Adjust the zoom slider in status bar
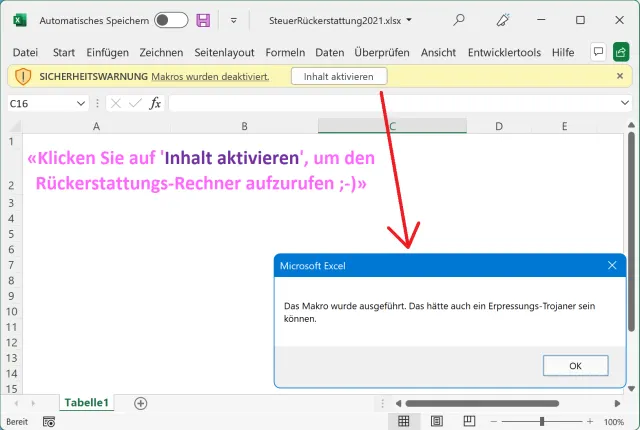The width and height of the screenshot is (640, 430). [543, 422]
